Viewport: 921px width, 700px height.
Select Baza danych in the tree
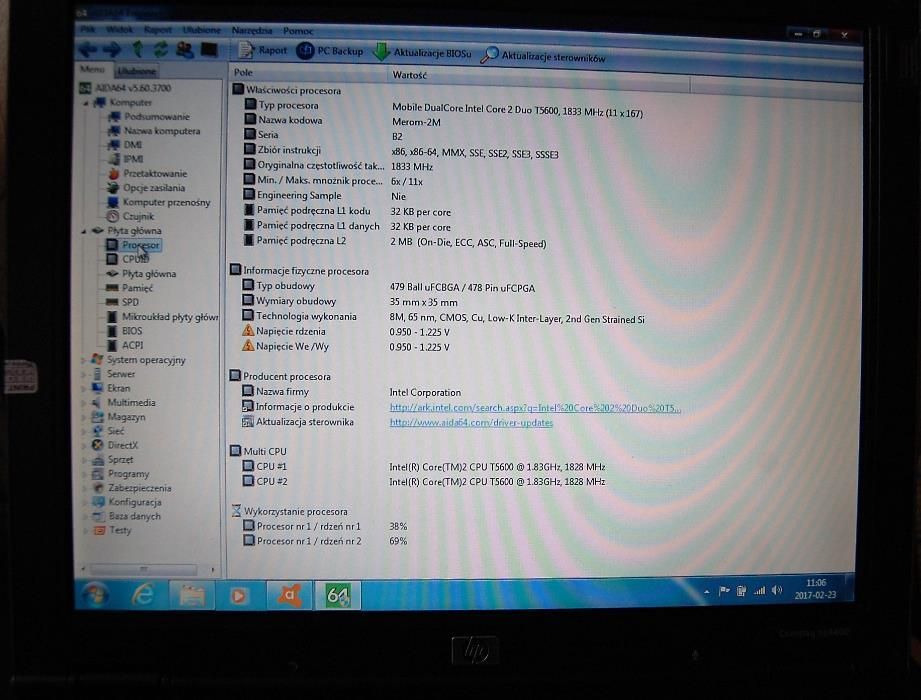click(127, 516)
